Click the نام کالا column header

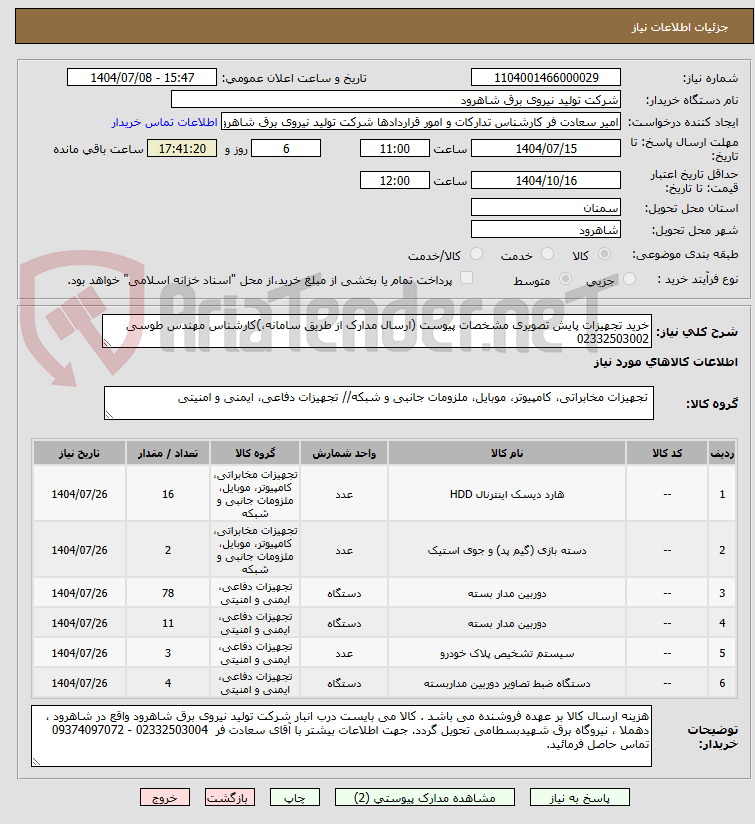point(507,453)
